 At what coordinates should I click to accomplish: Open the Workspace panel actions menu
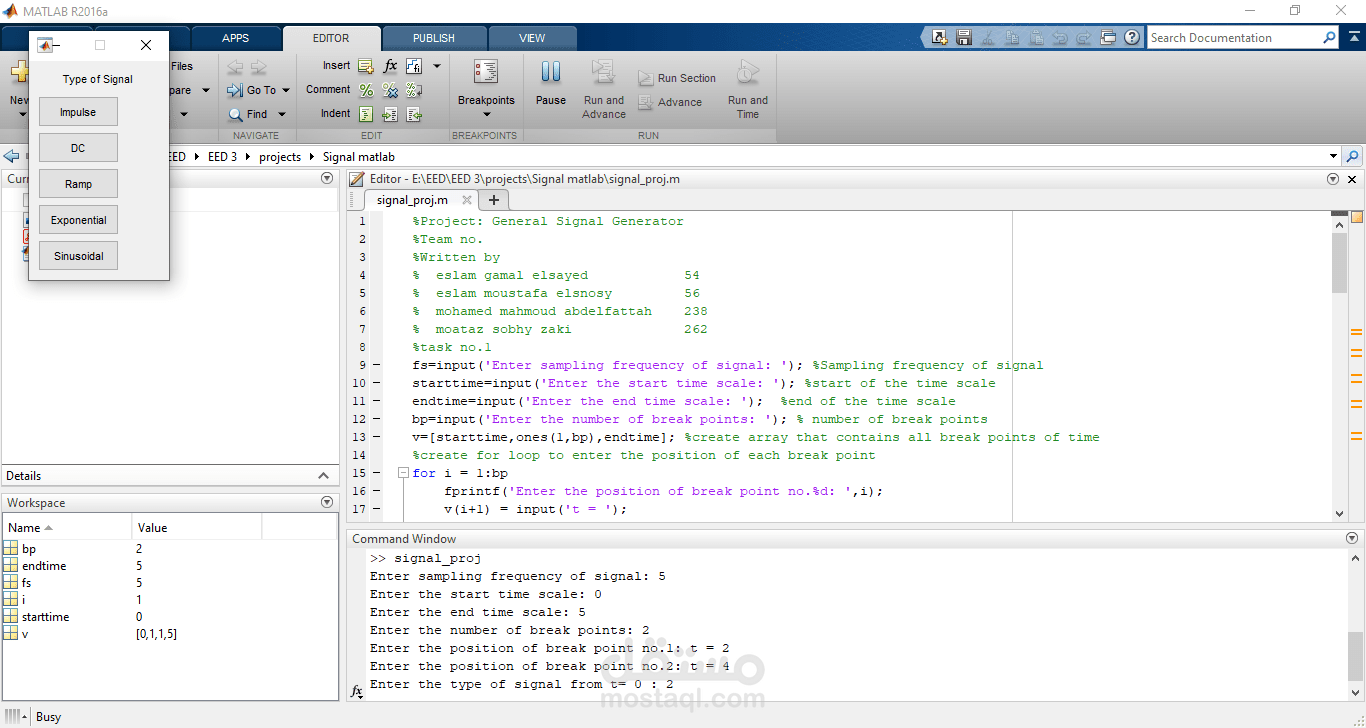327,503
